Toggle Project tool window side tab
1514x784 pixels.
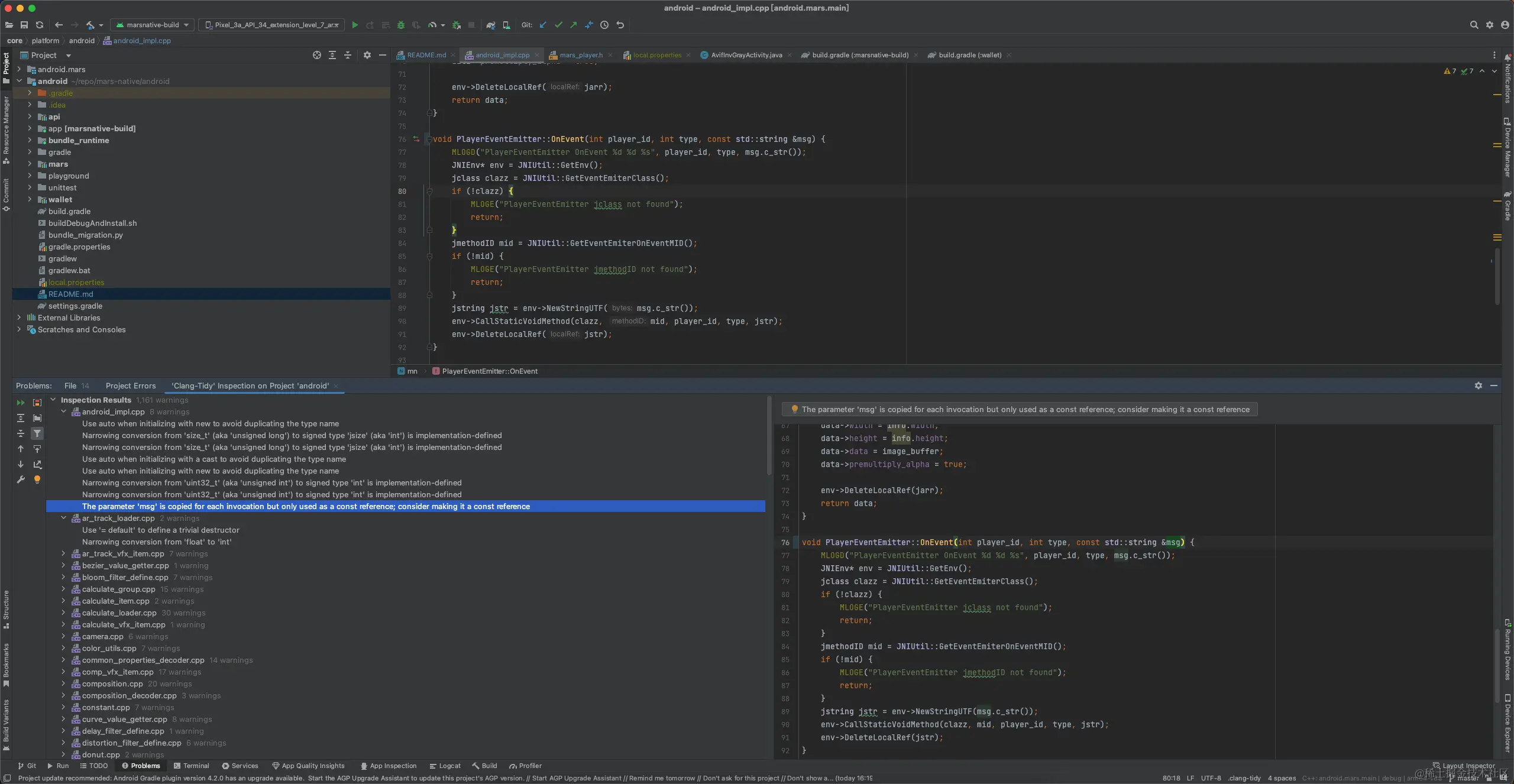point(6,68)
